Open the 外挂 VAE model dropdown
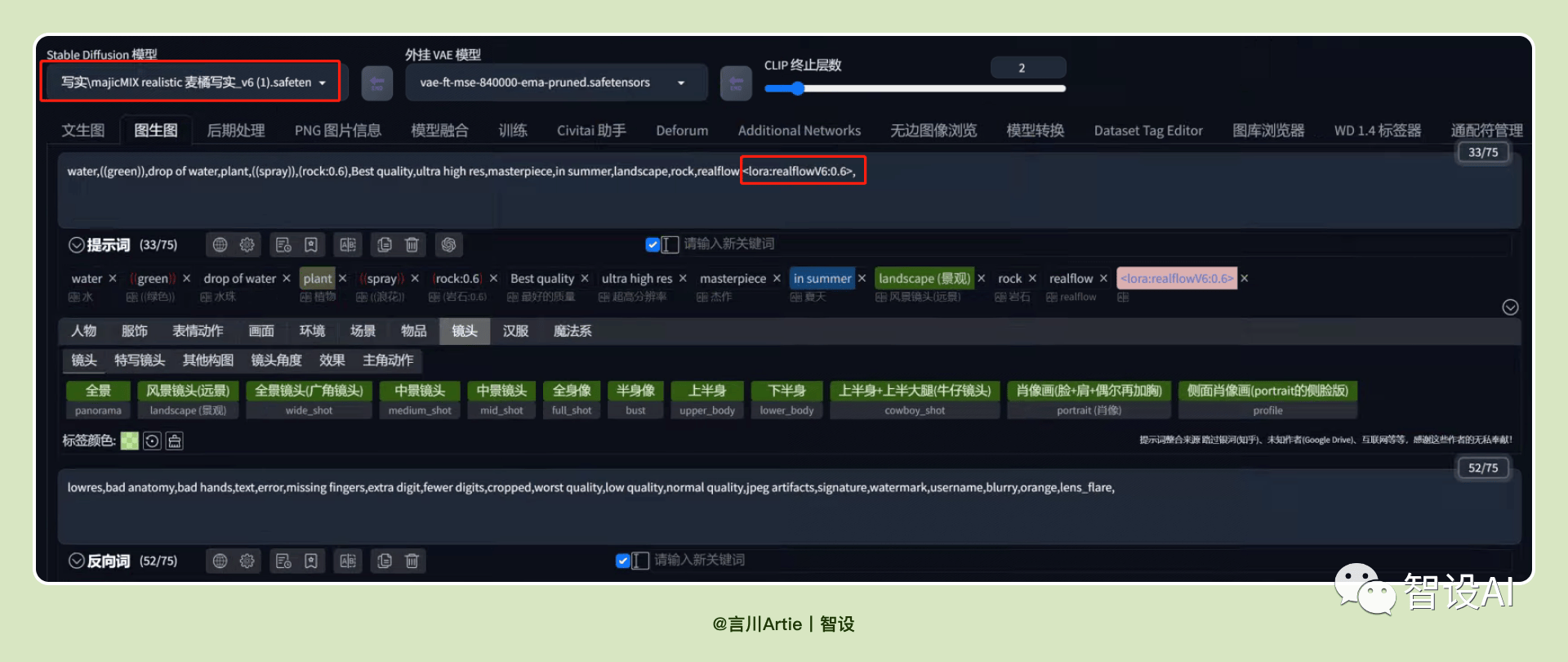 (555, 83)
